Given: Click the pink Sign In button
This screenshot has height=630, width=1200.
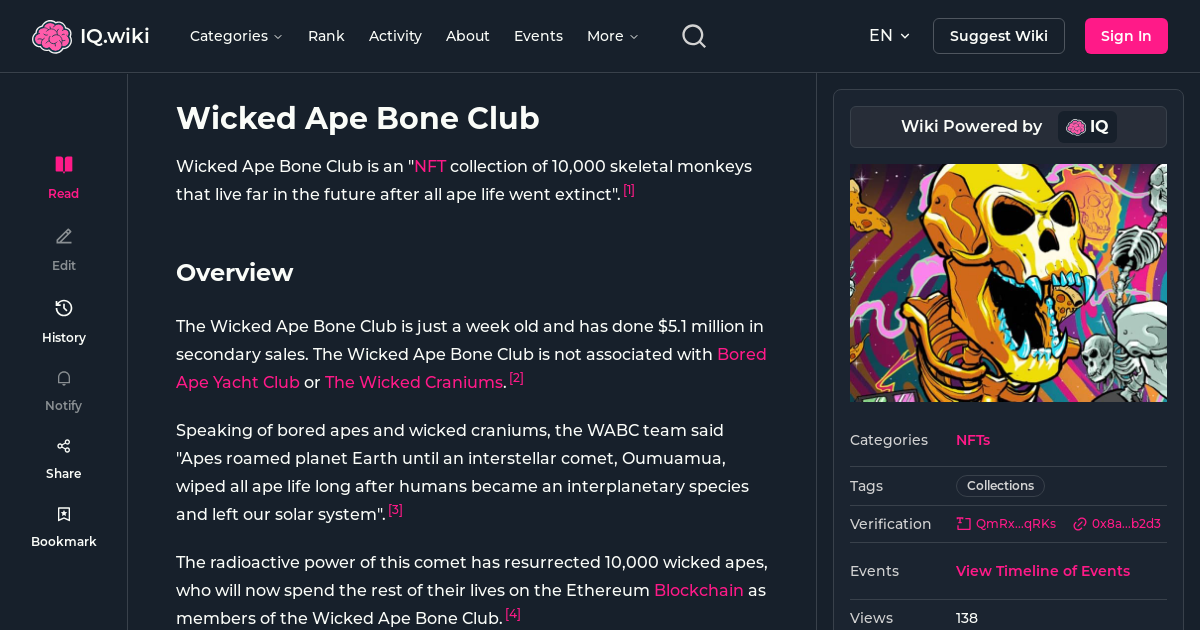Looking at the screenshot, I should click(x=1126, y=35).
